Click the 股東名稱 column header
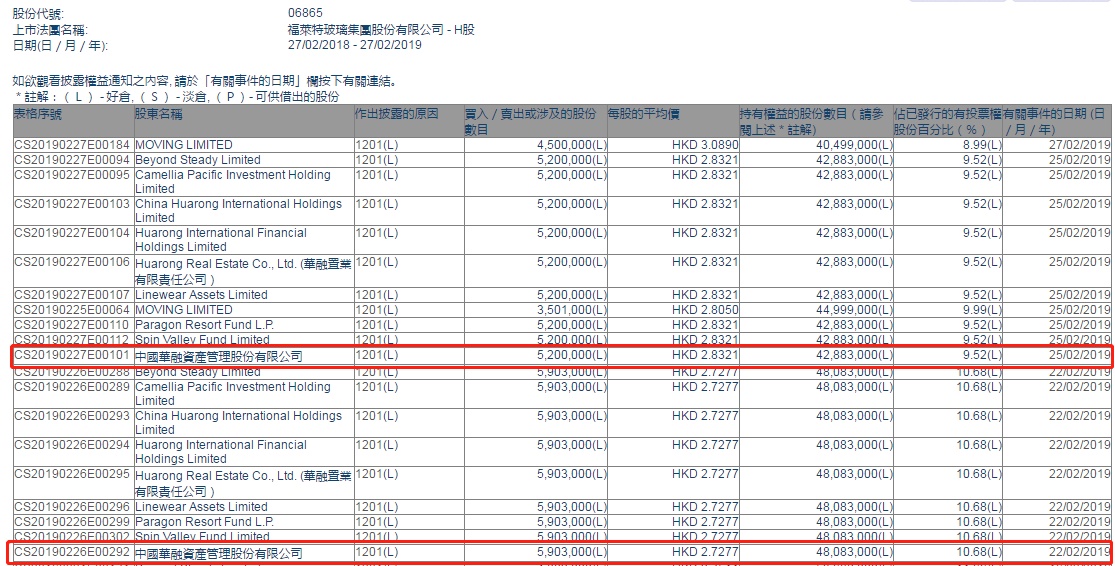The width and height of the screenshot is (1115, 566). click(x=159, y=115)
